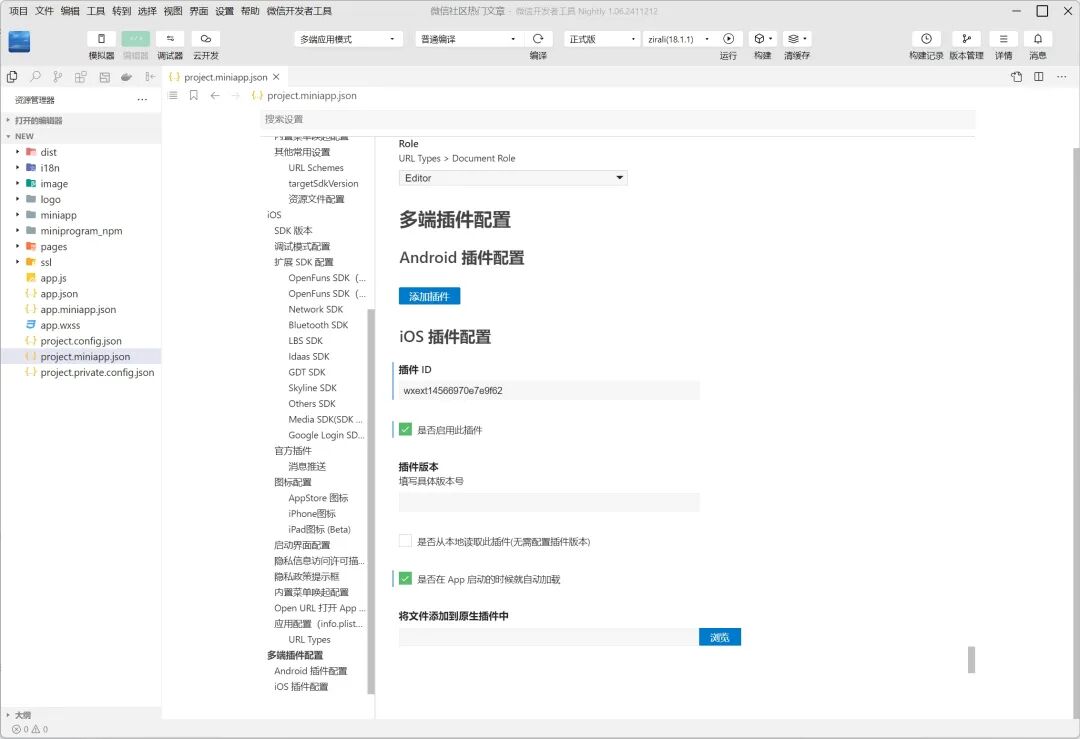1080x739 pixels.
Task: Open the search icon in the activity bar
Action: (35, 77)
